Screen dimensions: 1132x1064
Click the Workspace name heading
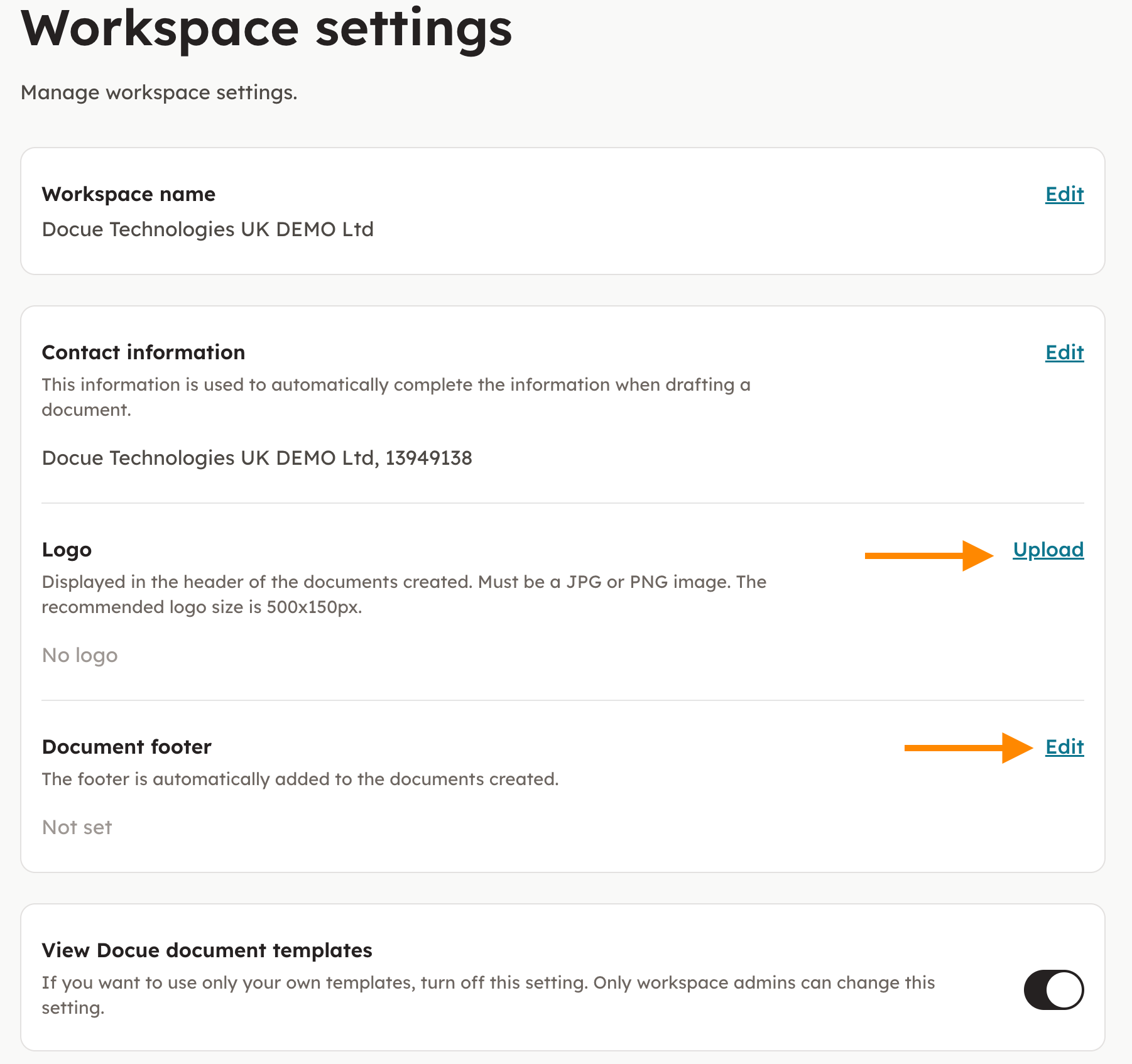coord(128,195)
